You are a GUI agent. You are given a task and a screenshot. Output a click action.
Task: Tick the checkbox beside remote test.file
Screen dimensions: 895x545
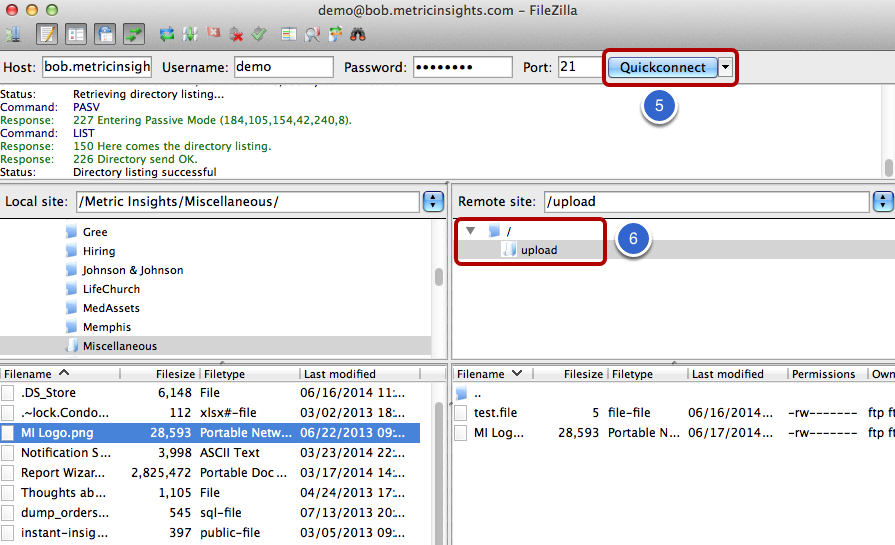tap(461, 413)
